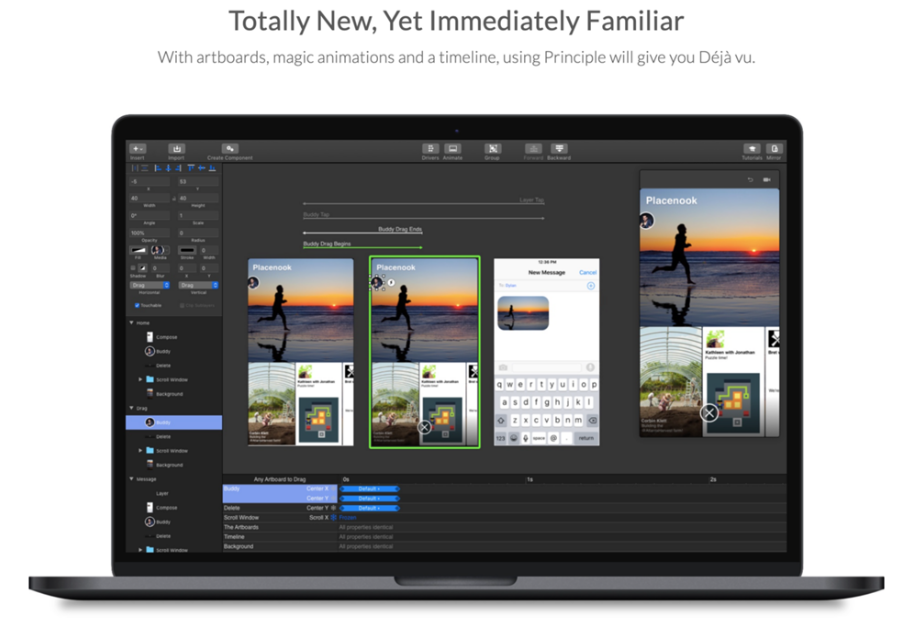Click the Import toolbar icon
This screenshot has height=634, width=920.
[177, 148]
